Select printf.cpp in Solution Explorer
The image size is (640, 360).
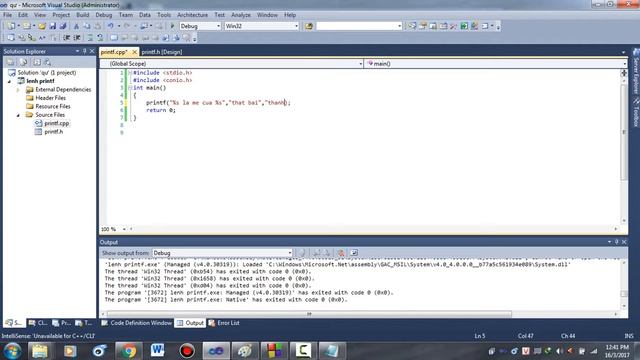click(x=56, y=123)
